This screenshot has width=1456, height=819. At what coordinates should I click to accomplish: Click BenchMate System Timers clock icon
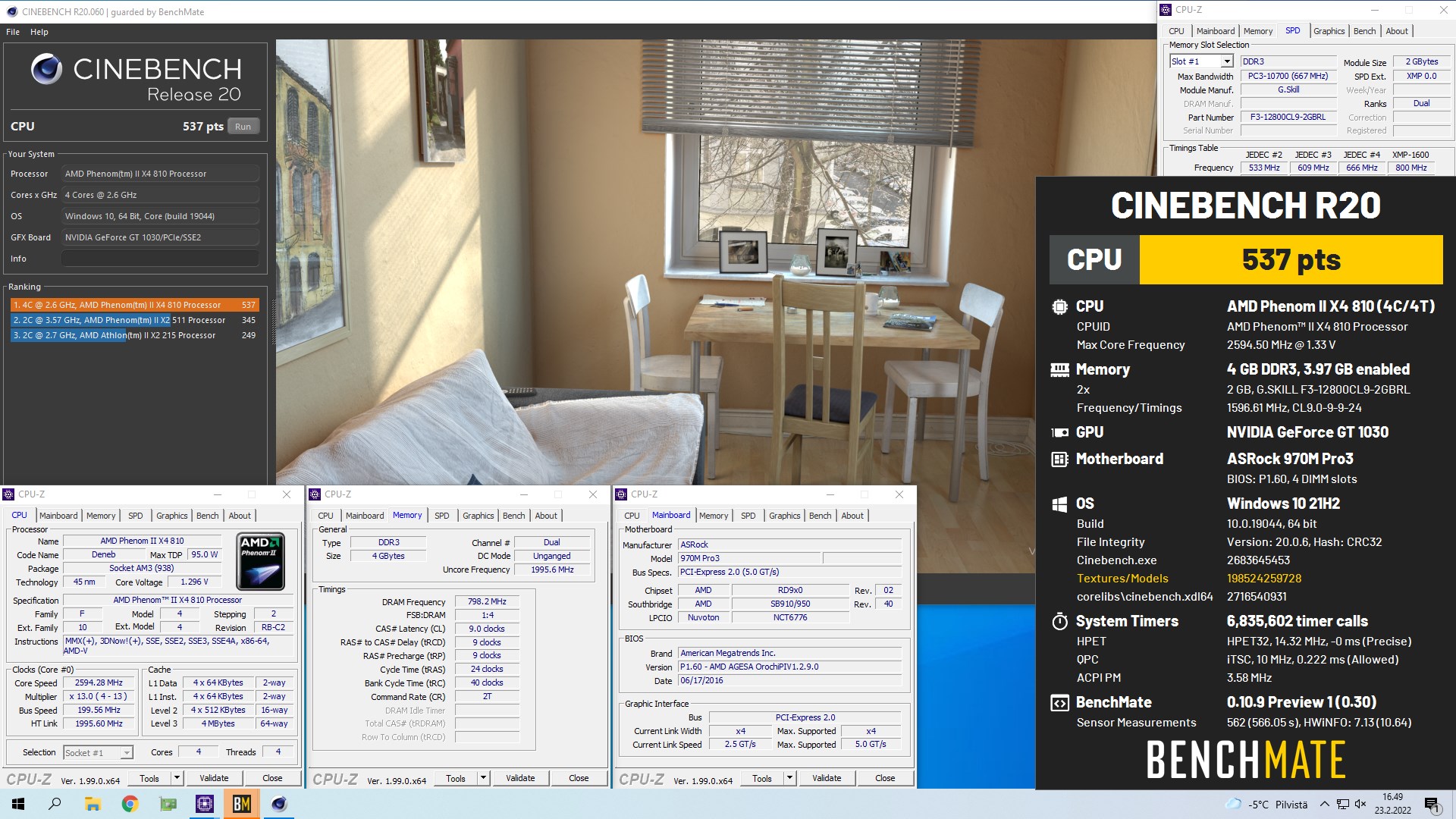pyautogui.click(x=1059, y=622)
